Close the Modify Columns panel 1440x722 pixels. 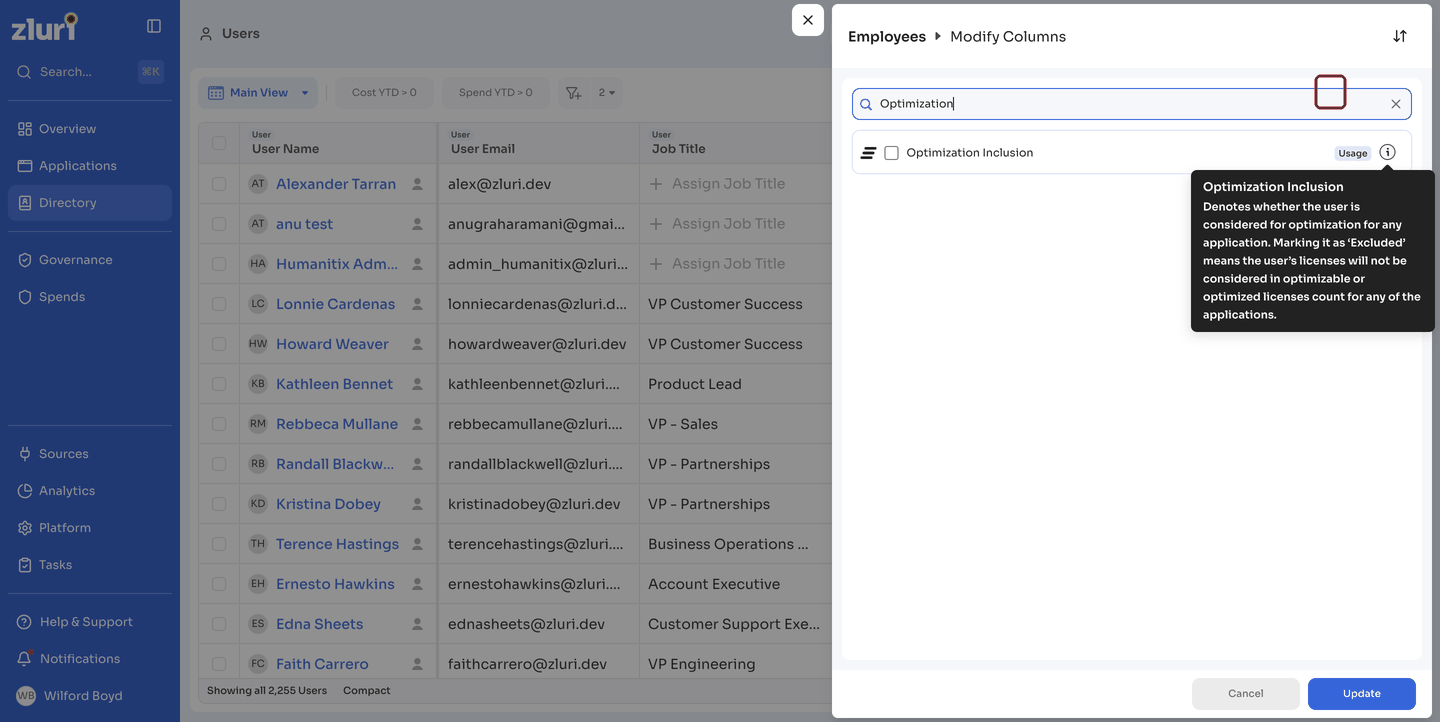click(x=808, y=20)
